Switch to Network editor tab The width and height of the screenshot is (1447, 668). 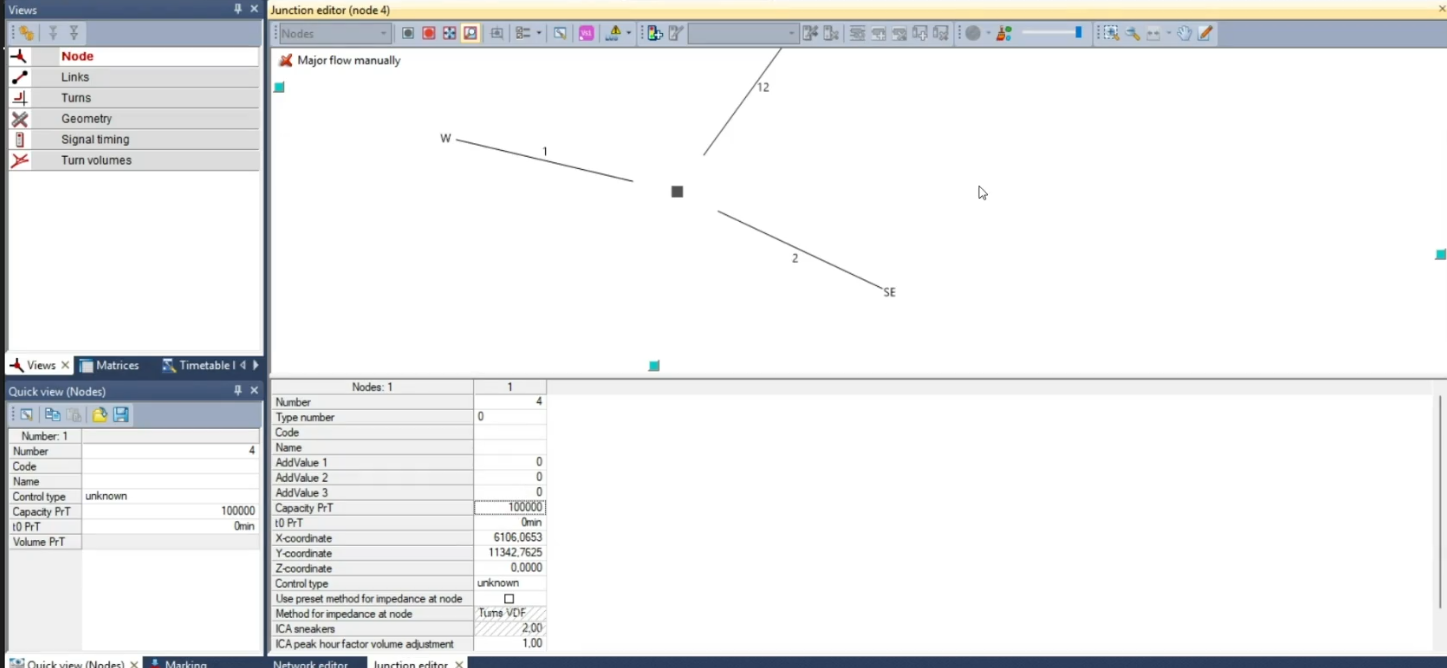click(x=310, y=663)
